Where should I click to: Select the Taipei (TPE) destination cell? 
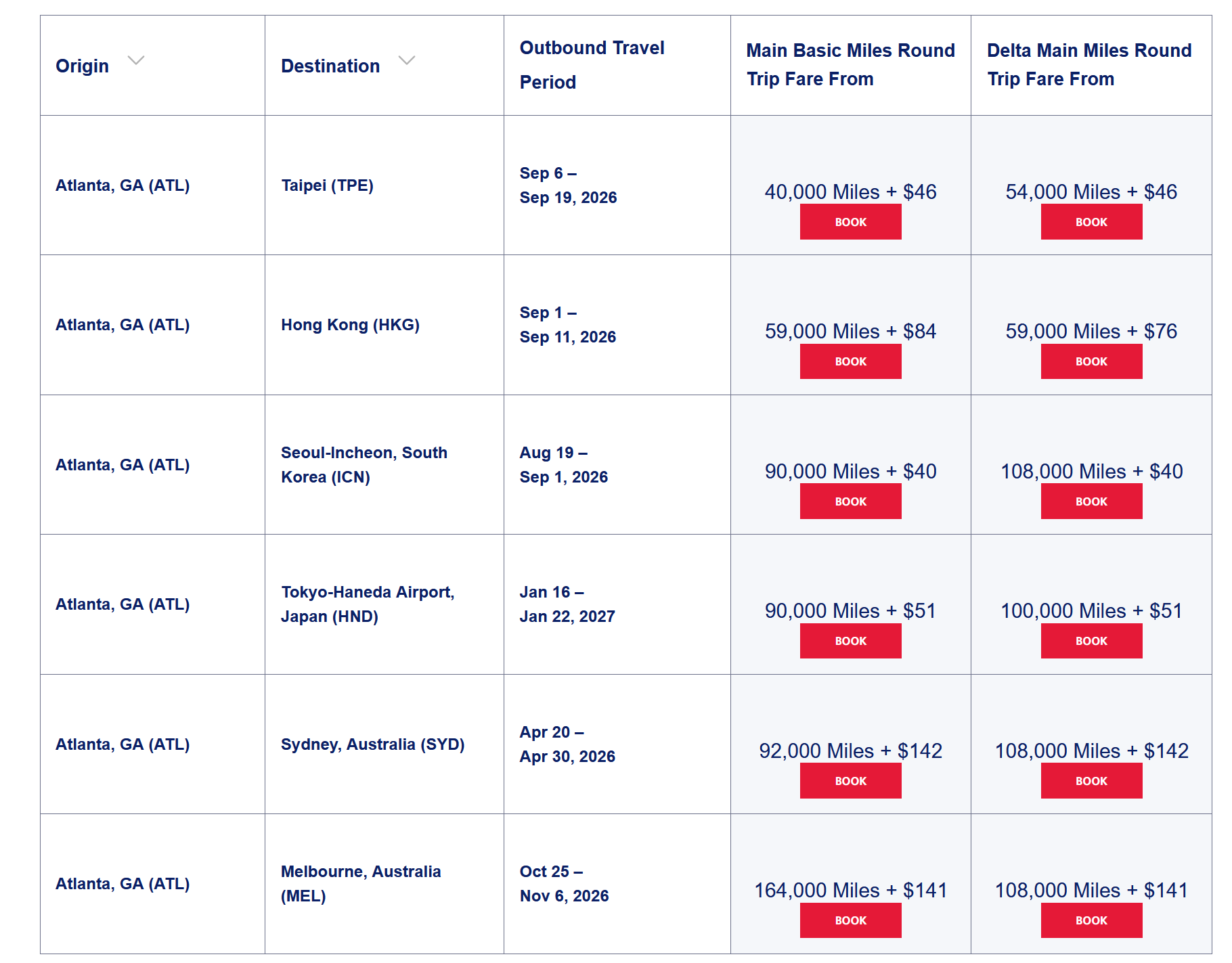pyautogui.click(x=327, y=185)
